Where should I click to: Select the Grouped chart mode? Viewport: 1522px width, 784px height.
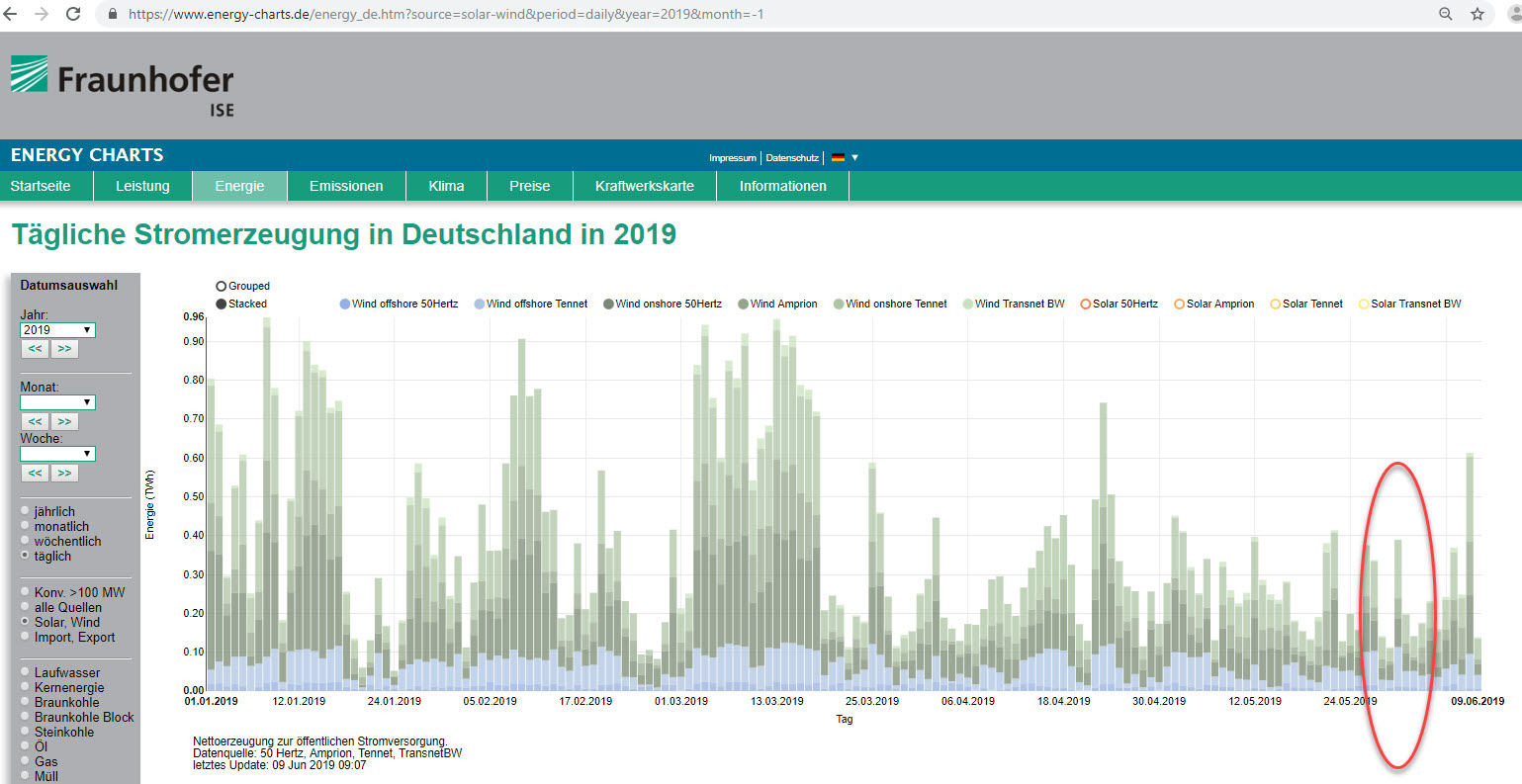222,287
